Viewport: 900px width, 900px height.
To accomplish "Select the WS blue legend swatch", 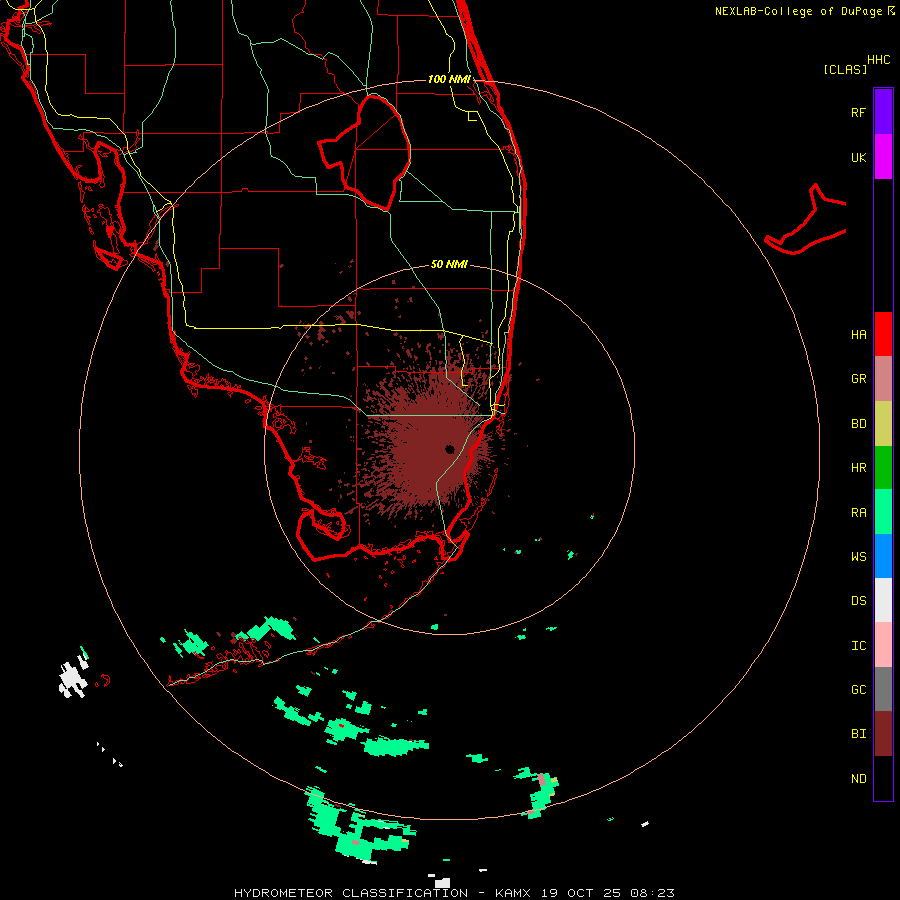I will click(x=883, y=556).
